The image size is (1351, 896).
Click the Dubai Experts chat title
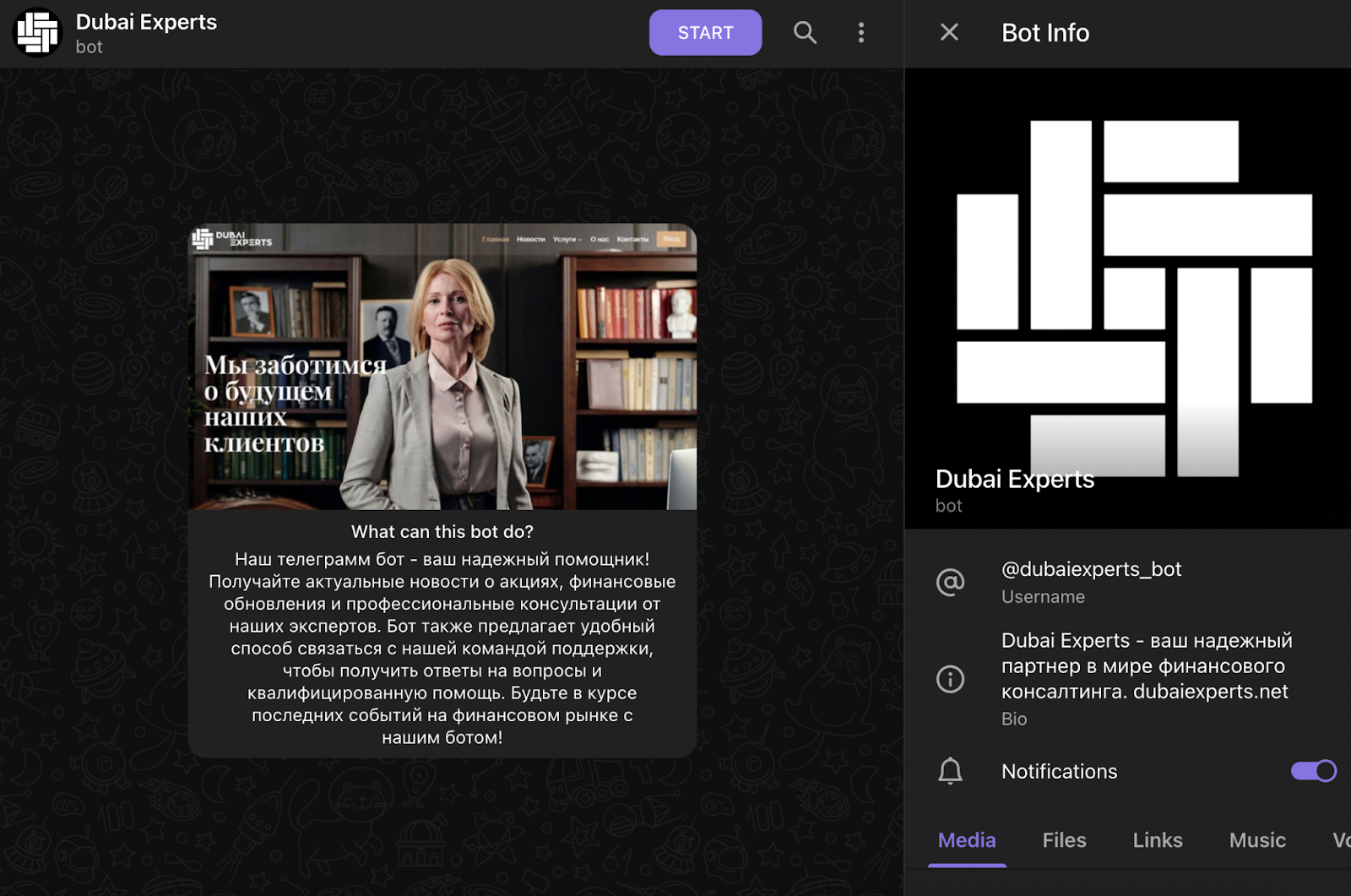[x=146, y=23]
